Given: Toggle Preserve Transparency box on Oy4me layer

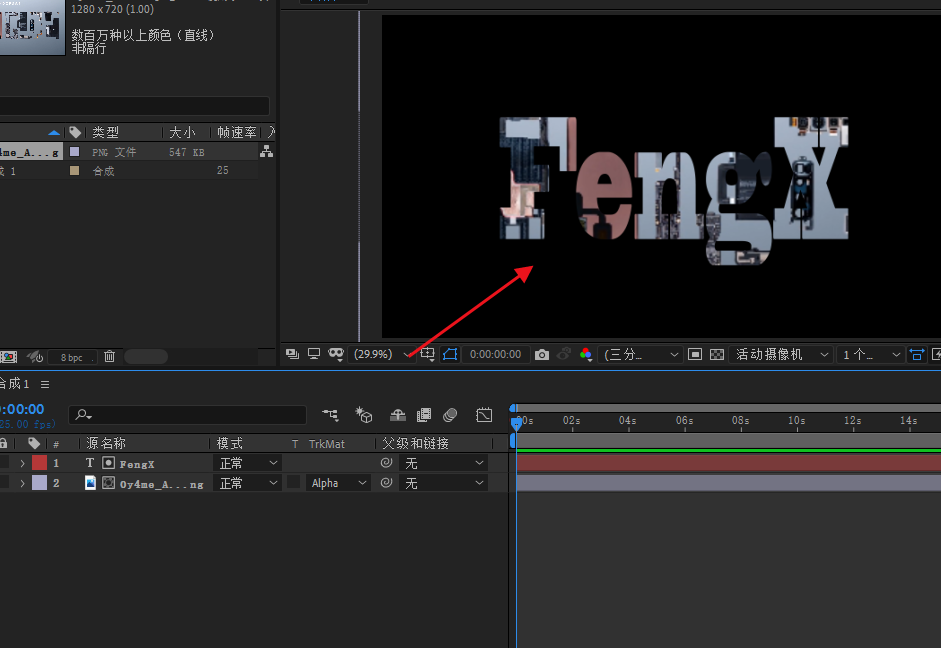Looking at the screenshot, I should point(294,483).
